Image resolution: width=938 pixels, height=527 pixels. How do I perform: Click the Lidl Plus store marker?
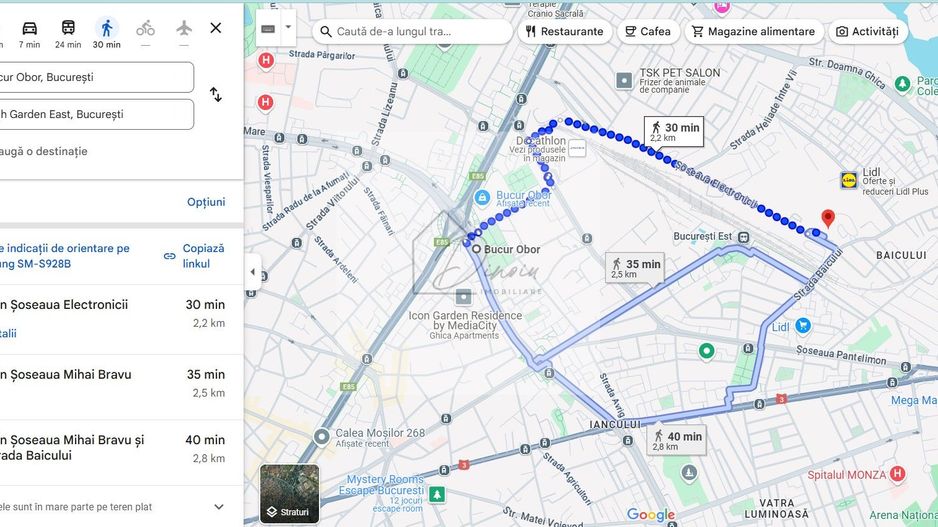coord(849,180)
